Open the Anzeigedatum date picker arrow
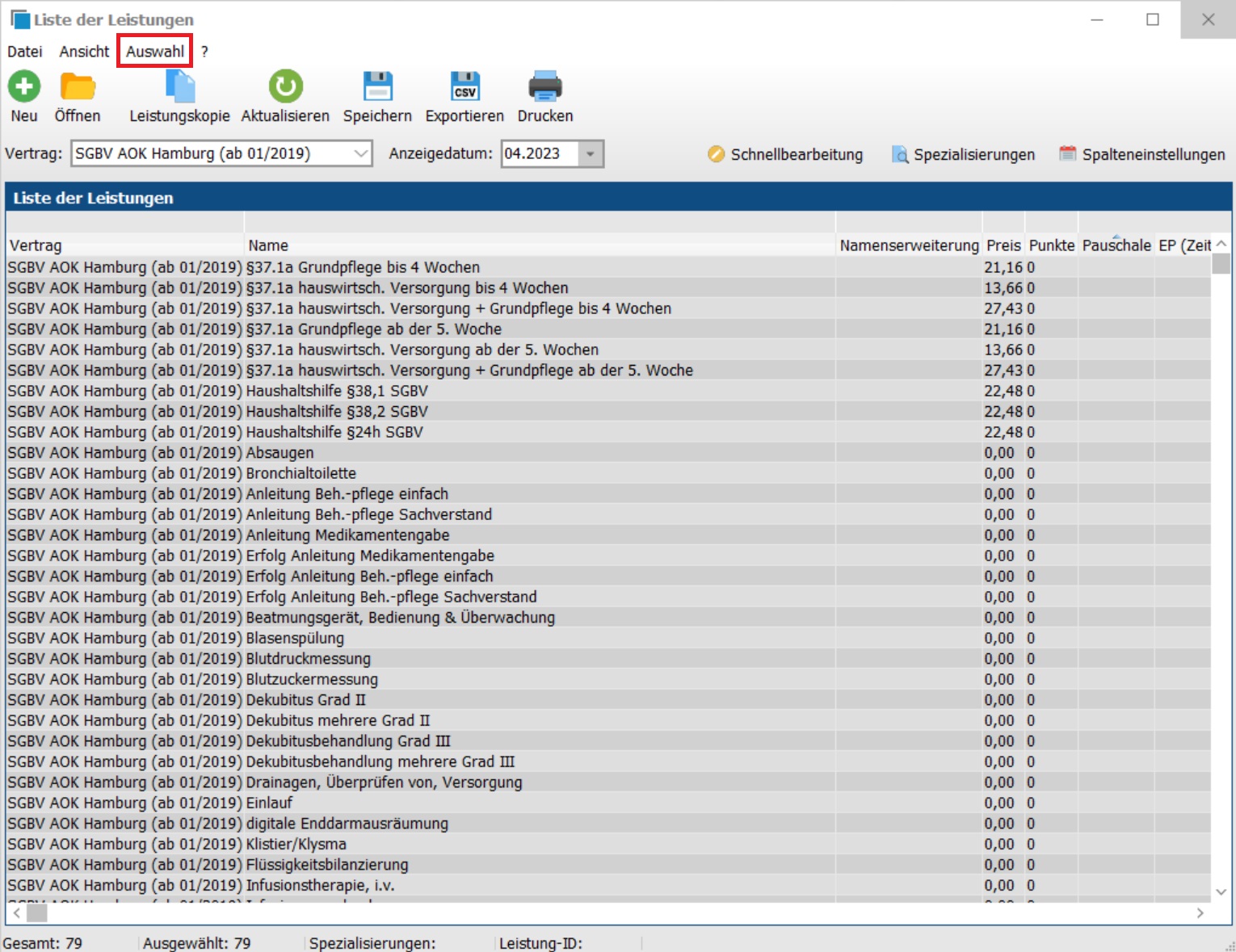The image size is (1236, 952). click(591, 153)
